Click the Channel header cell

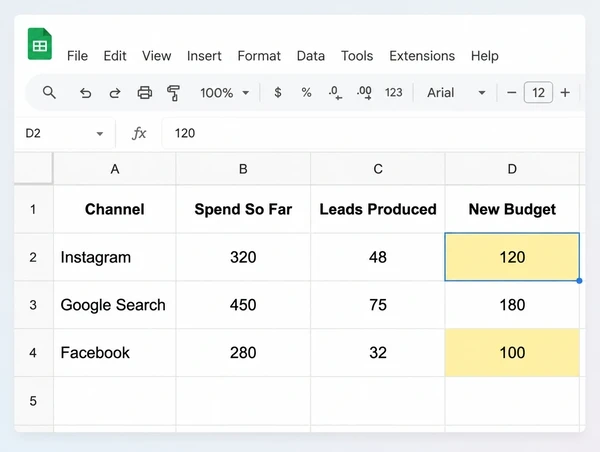coord(114,209)
